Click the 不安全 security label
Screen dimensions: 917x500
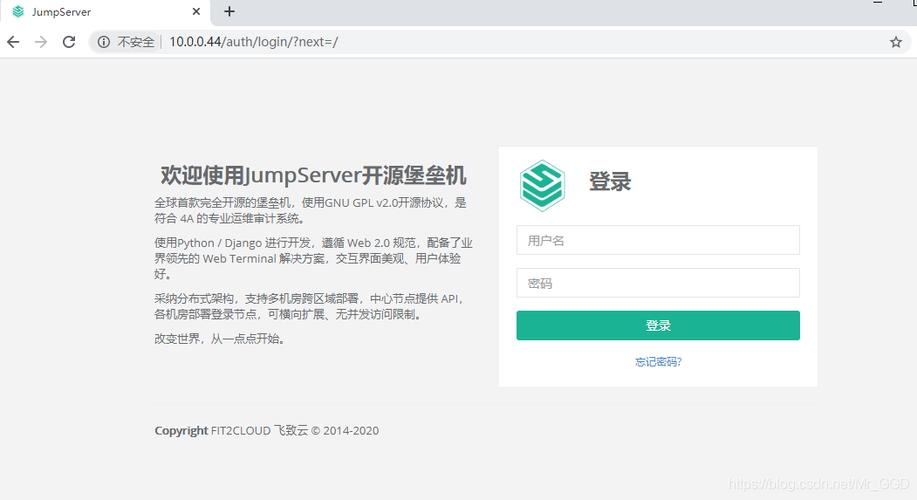[136, 42]
